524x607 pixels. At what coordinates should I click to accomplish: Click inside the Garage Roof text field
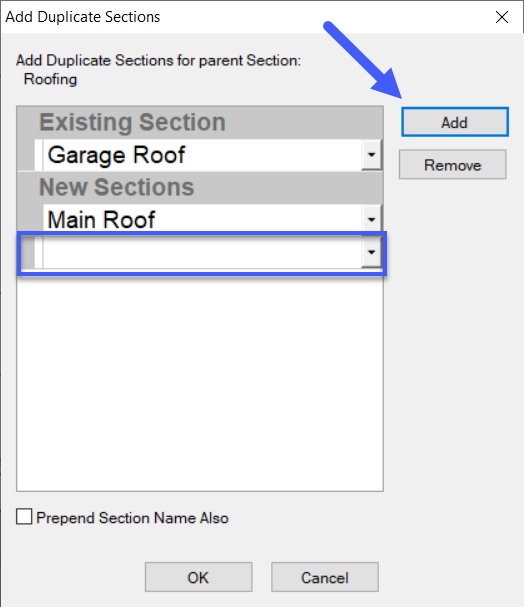tap(202, 155)
